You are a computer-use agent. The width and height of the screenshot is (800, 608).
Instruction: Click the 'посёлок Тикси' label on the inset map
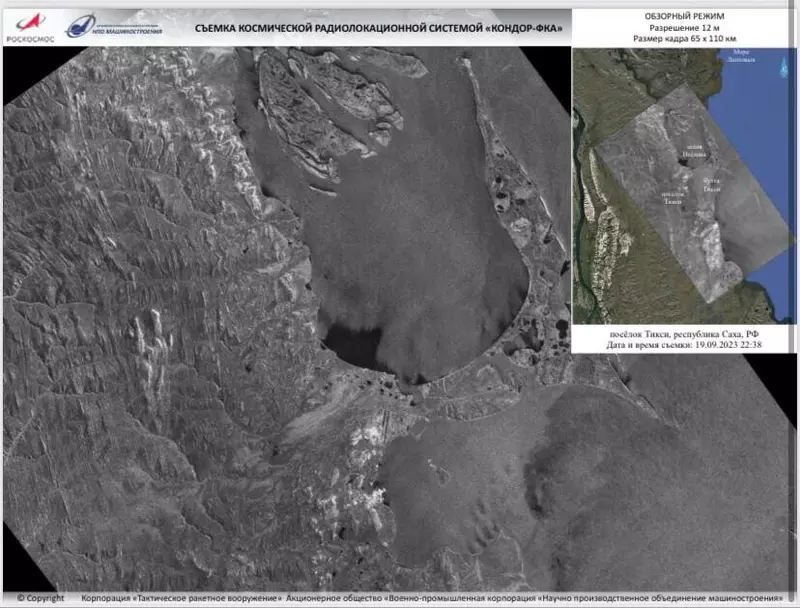673,197
